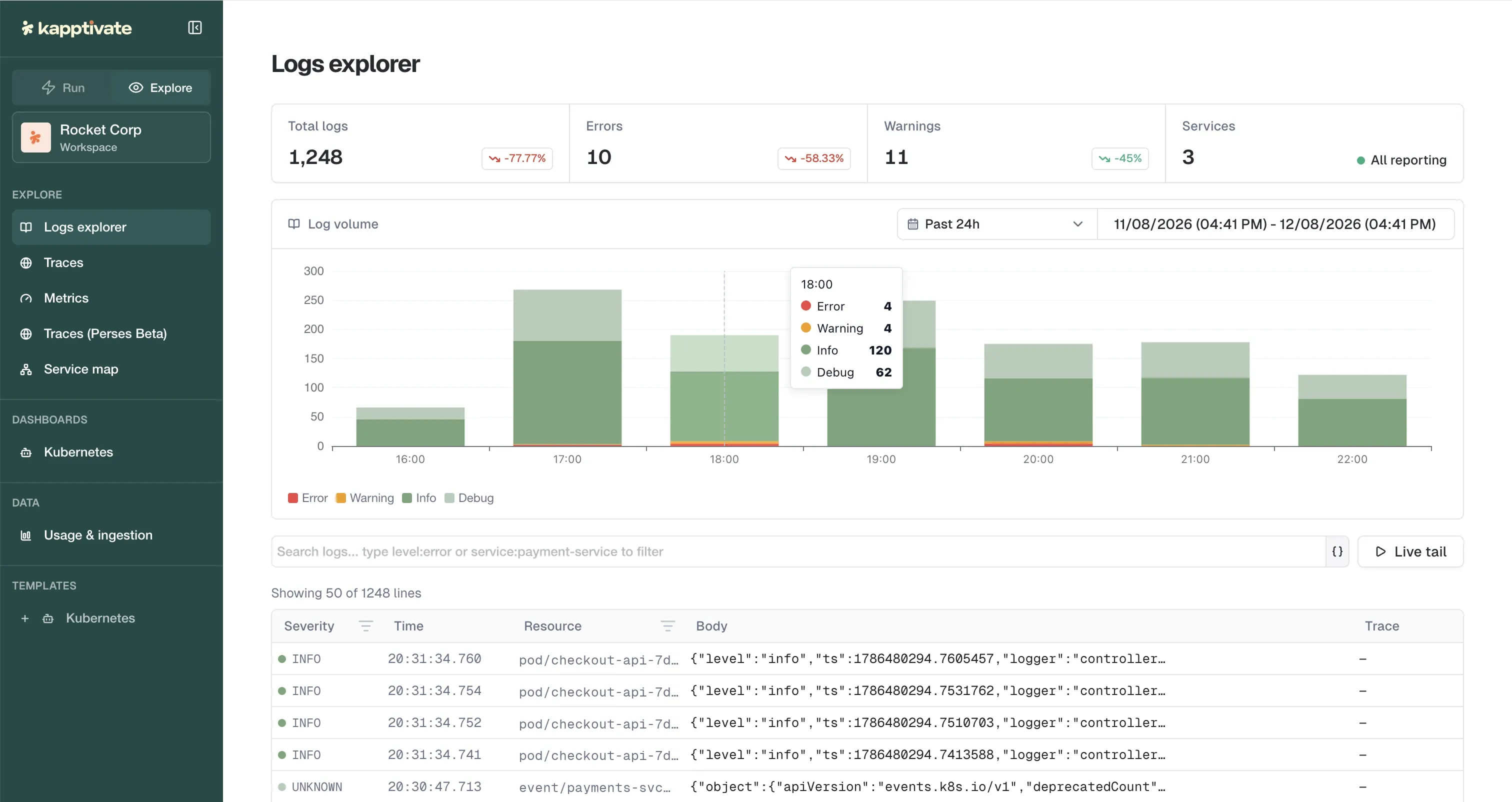Open the Past 24h time range dropdown
Image resolution: width=1512 pixels, height=802 pixels.
[x=996, y=223]
